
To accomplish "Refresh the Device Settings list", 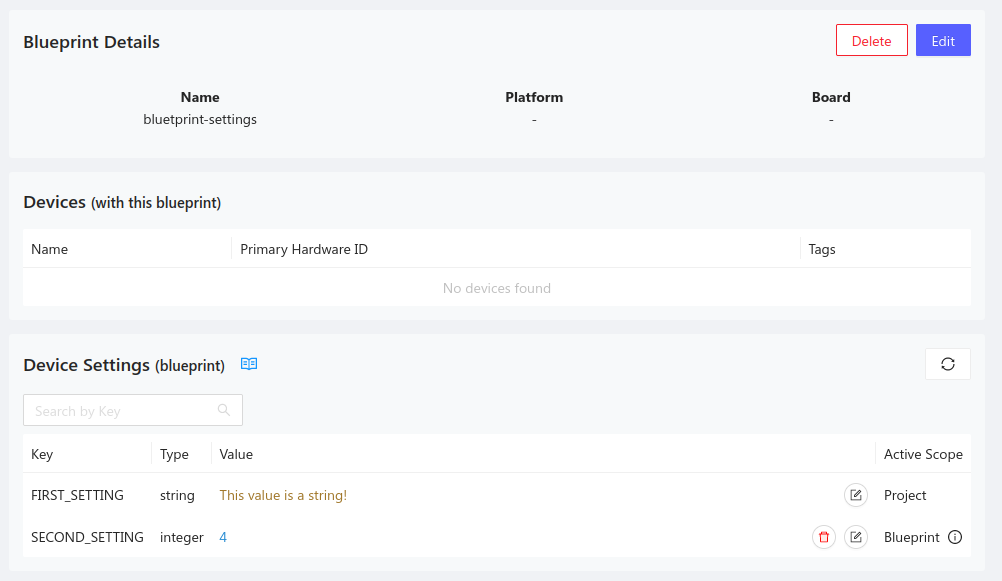I will click(x=947, y=364).
